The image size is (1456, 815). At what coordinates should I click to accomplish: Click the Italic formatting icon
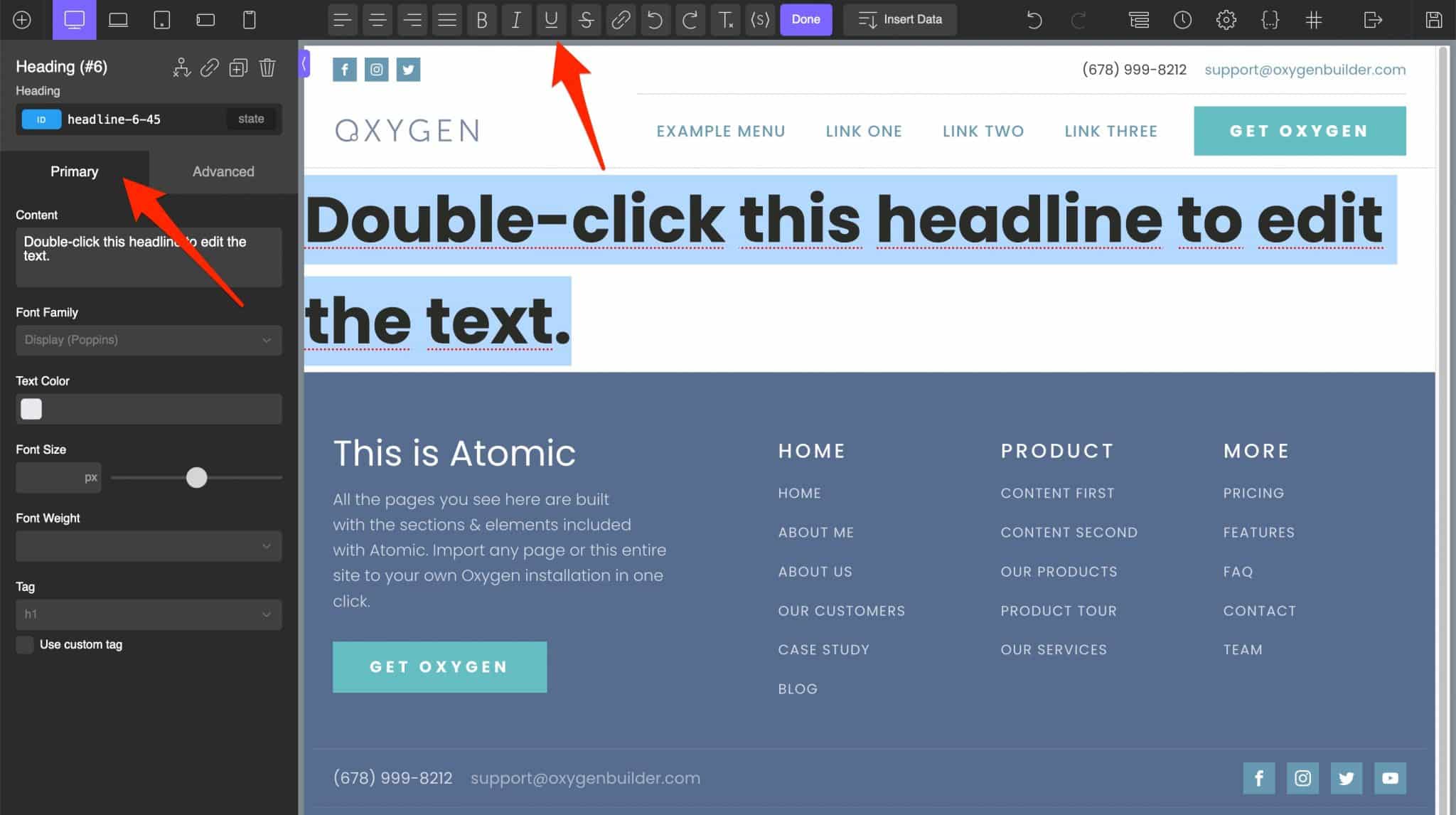[x=516, y=18]
